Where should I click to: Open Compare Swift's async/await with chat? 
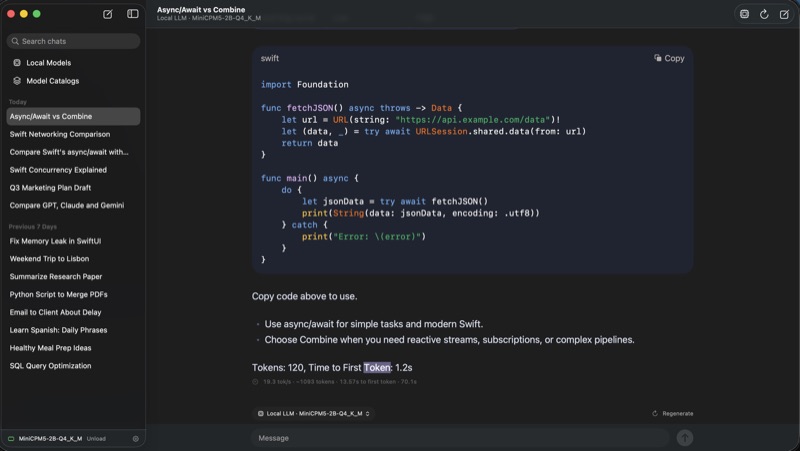[x=73, y=152]
